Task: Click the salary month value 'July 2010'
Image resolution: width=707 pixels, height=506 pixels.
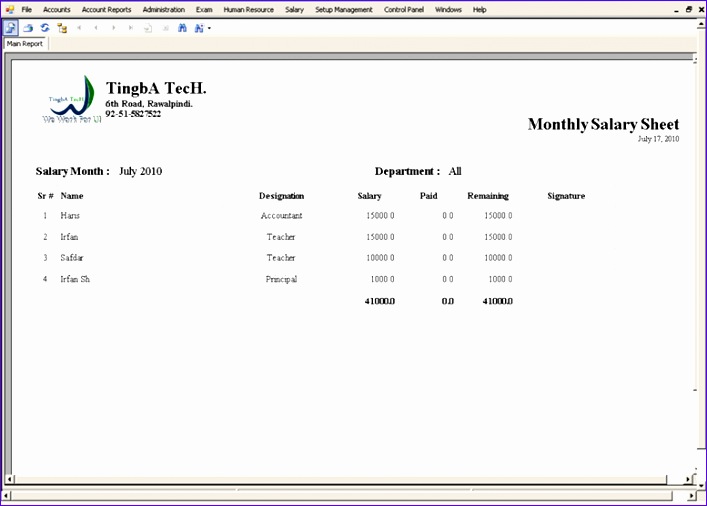Action: (x=141, y=171)
